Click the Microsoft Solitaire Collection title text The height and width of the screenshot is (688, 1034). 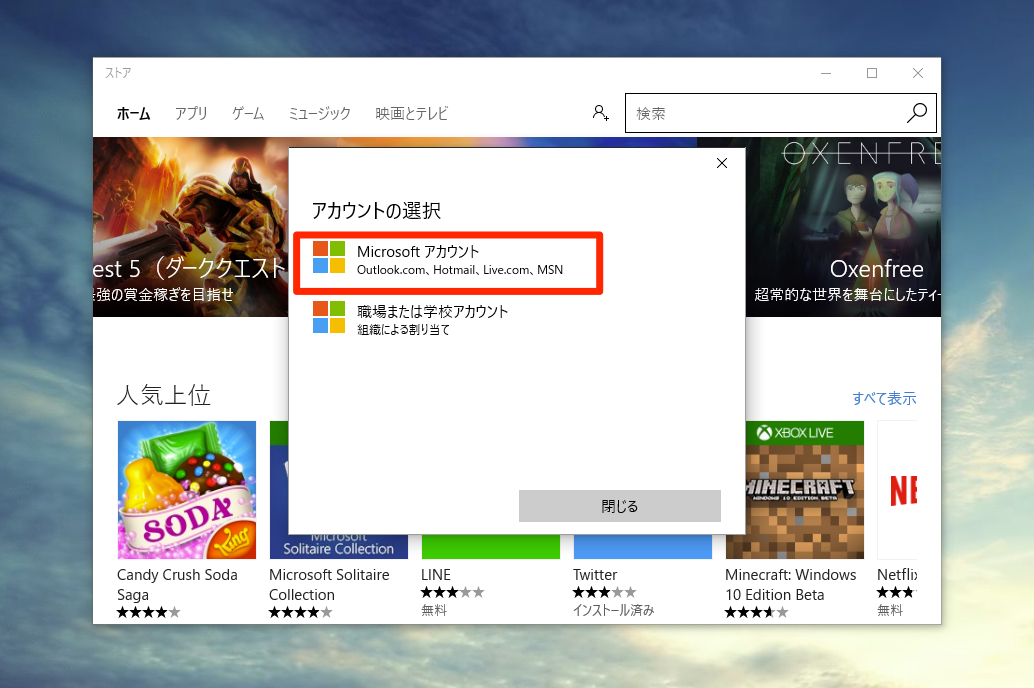329,584
